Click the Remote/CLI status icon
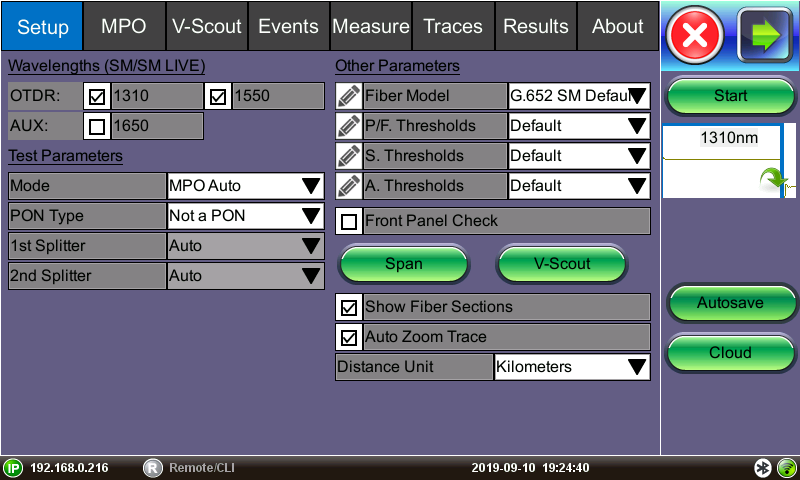The image size is (800, 480). click(152, 468)
